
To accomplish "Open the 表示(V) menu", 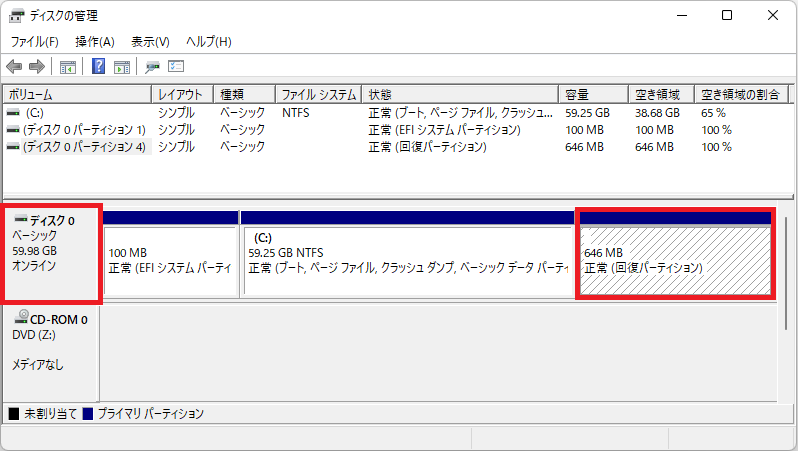I will pos(150,42).
